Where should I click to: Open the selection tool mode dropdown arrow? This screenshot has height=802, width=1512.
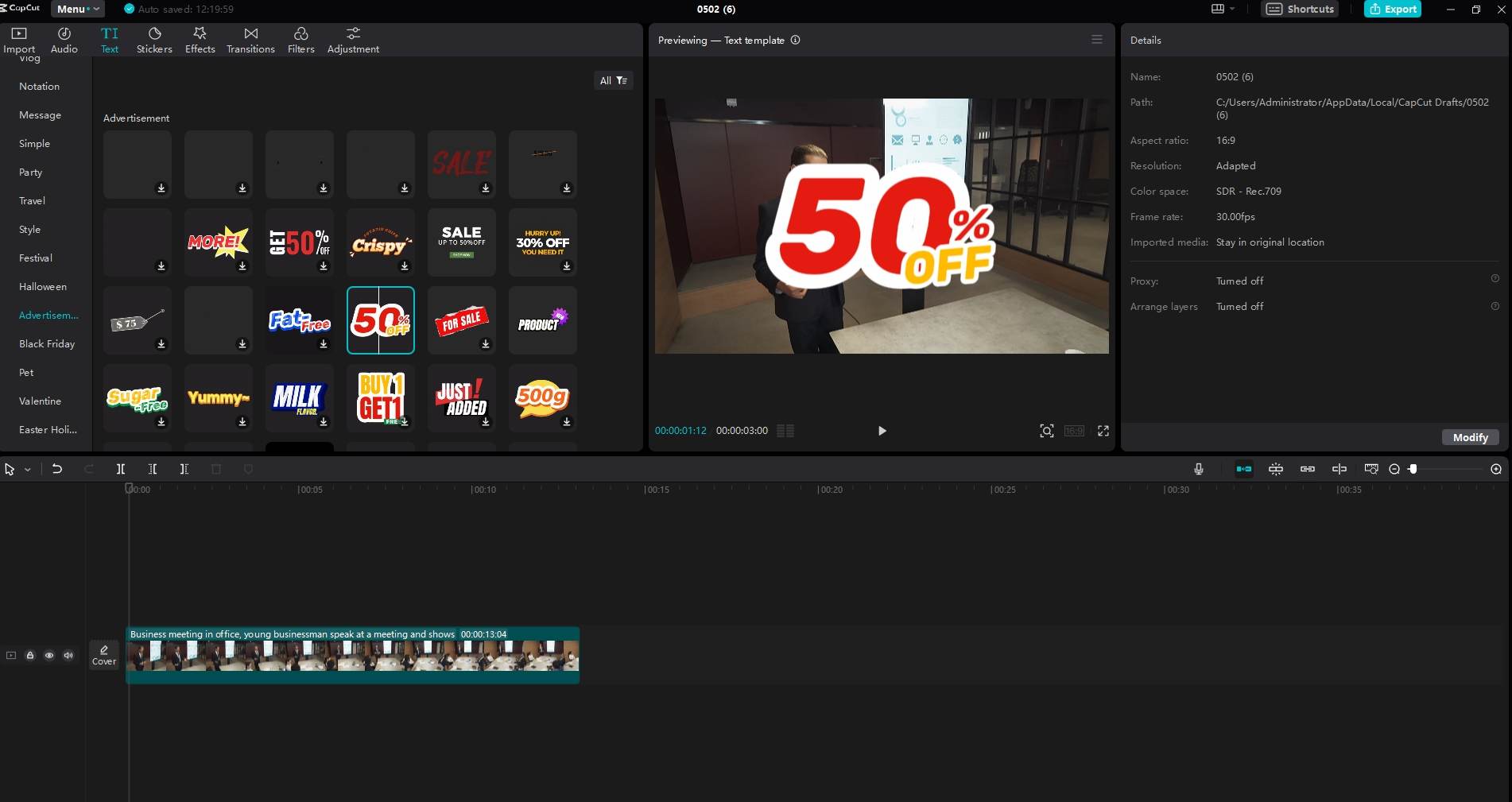click(x=28, y=470)
